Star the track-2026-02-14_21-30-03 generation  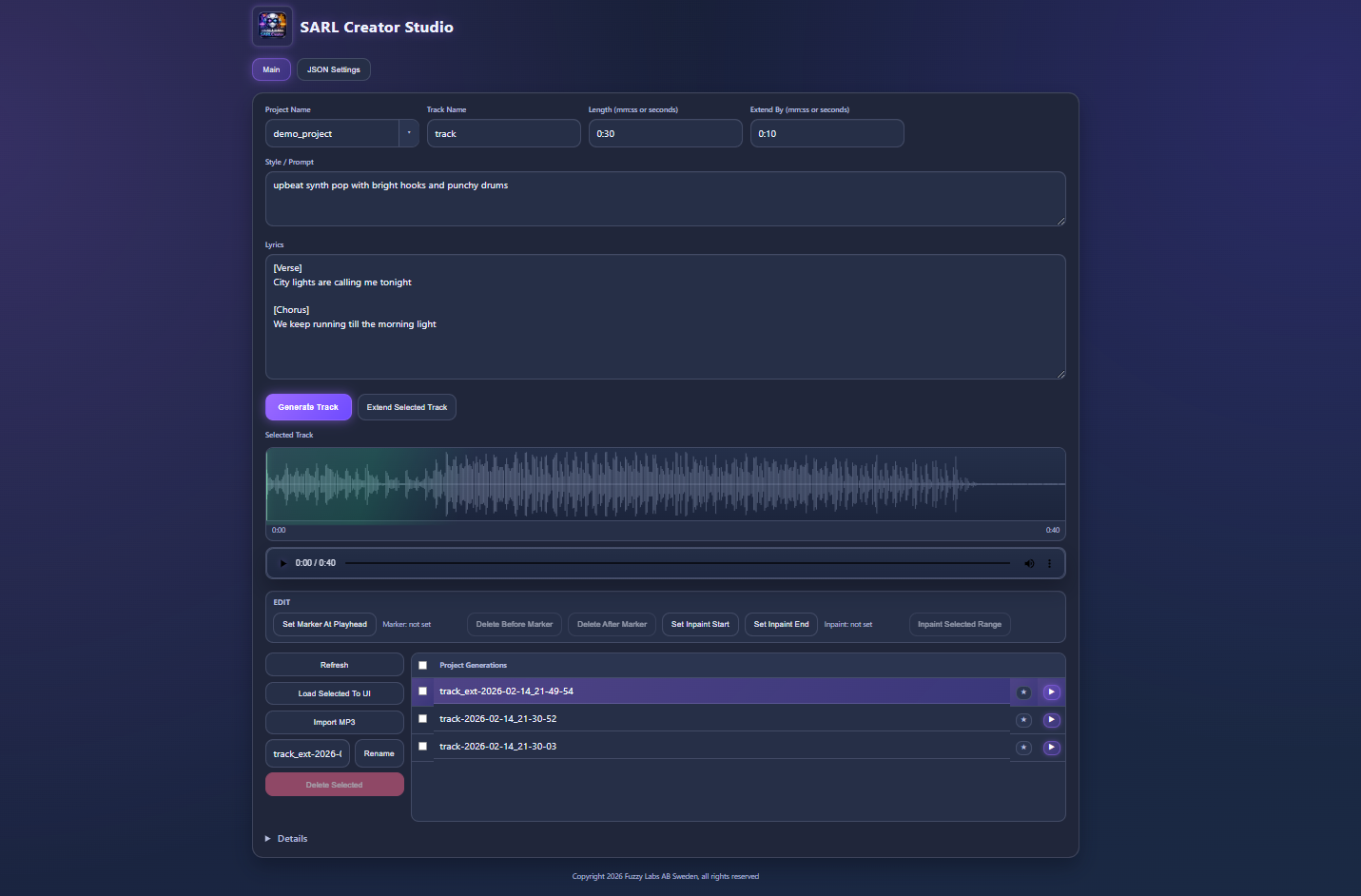click(1023, 748)
